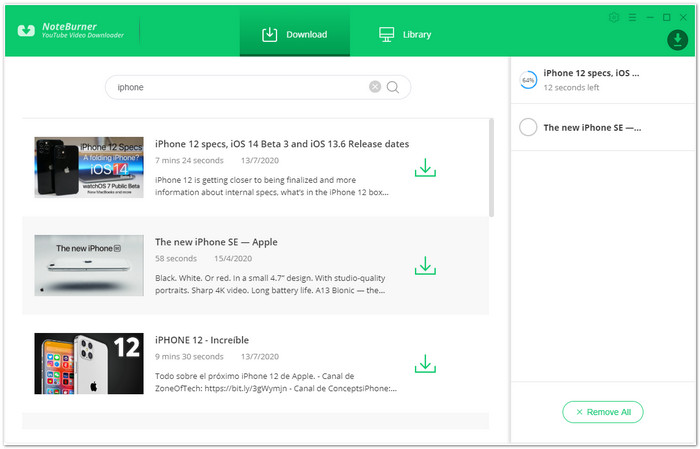Open the hamburger menu icon

[632, 17]
